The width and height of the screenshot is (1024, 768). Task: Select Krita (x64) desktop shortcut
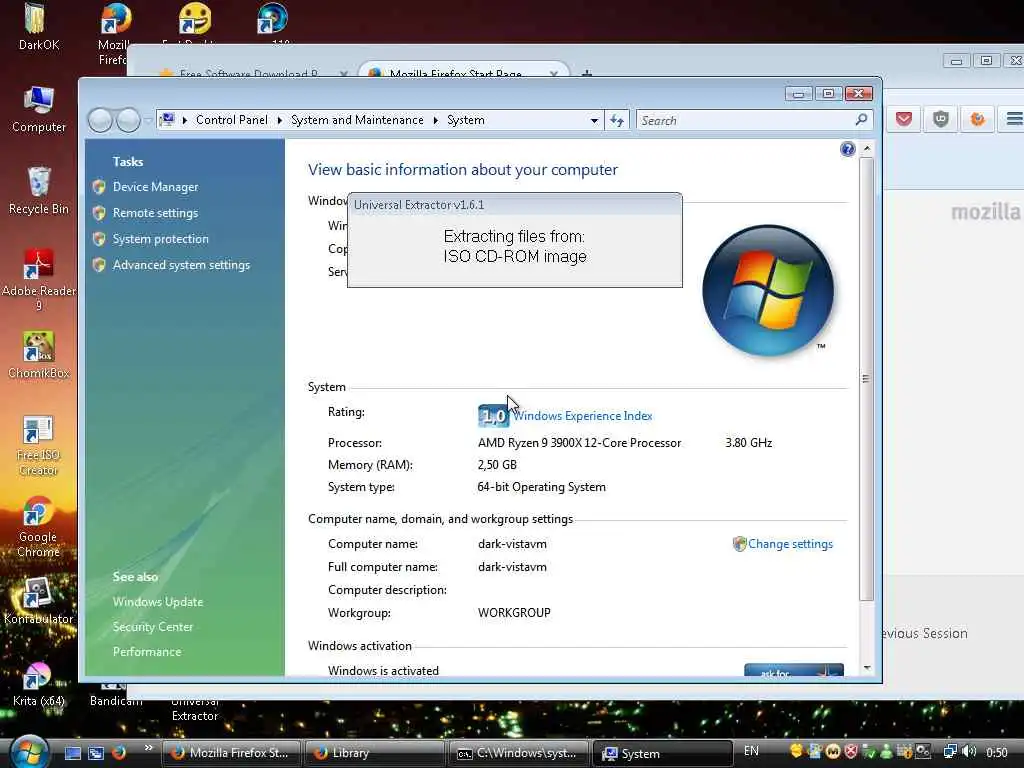click(39, 684)
